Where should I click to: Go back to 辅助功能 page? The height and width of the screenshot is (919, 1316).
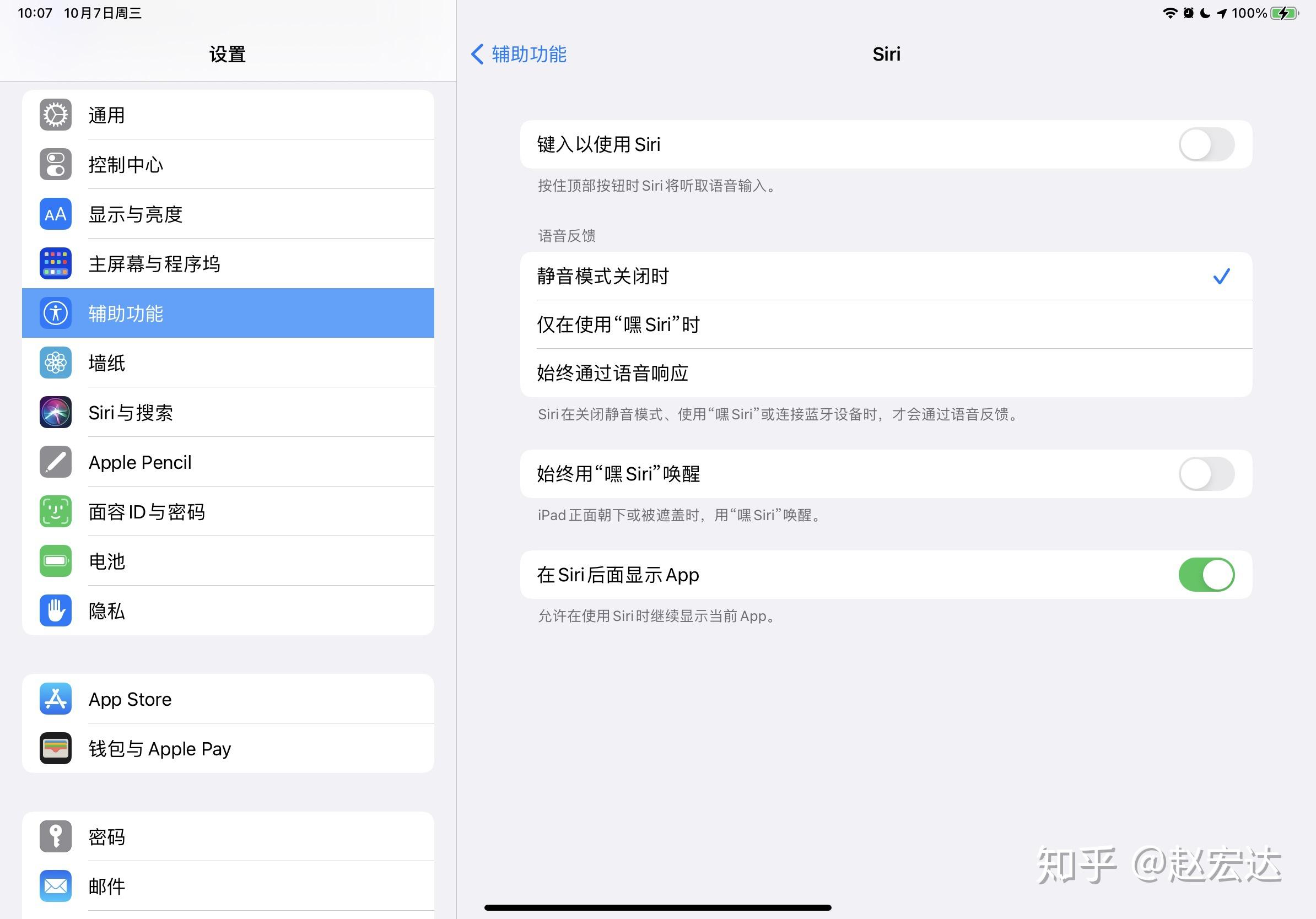519,55
